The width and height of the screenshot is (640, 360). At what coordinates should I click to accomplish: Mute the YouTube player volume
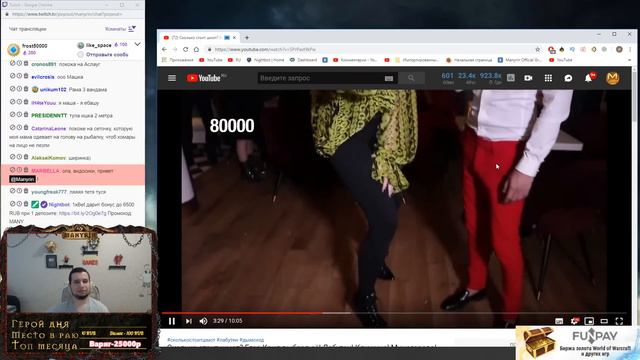click(203, 321)
